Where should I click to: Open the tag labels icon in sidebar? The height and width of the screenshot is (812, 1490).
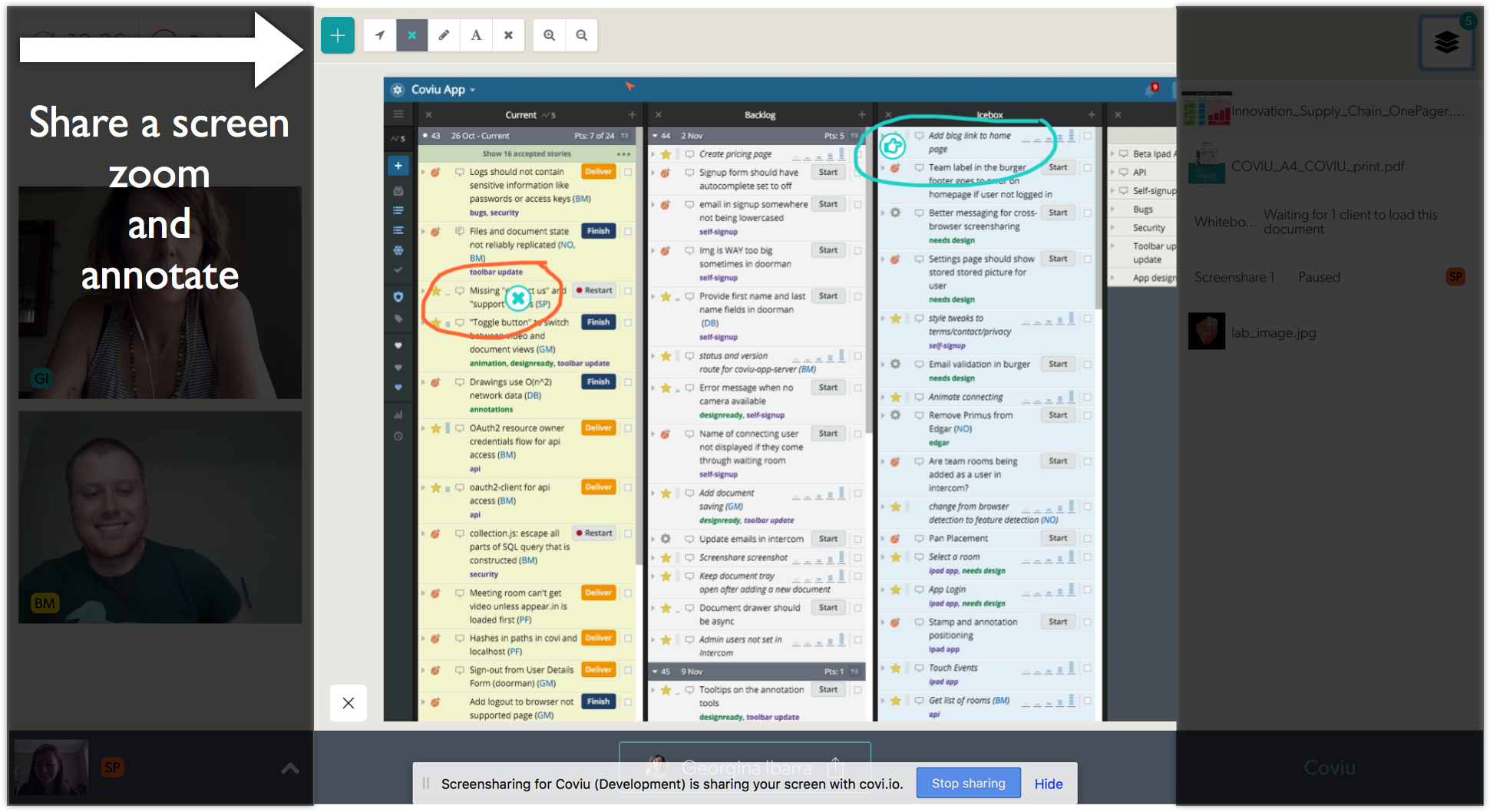398,319
